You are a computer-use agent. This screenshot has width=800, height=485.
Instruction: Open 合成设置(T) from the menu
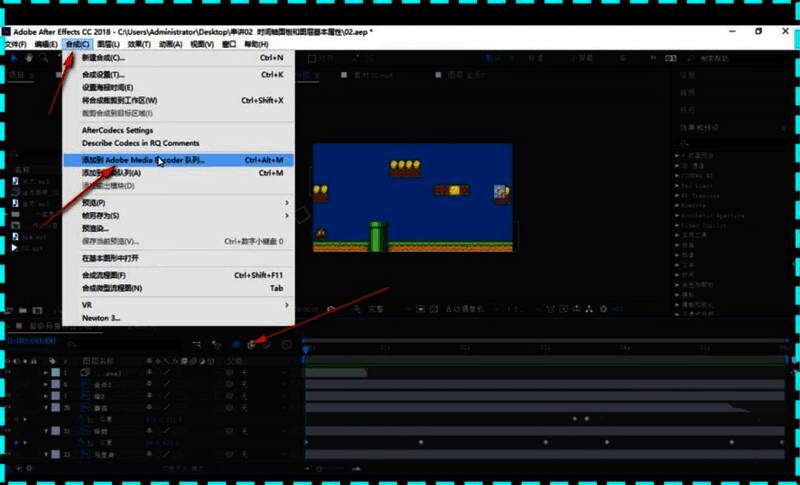coord(103,75)
